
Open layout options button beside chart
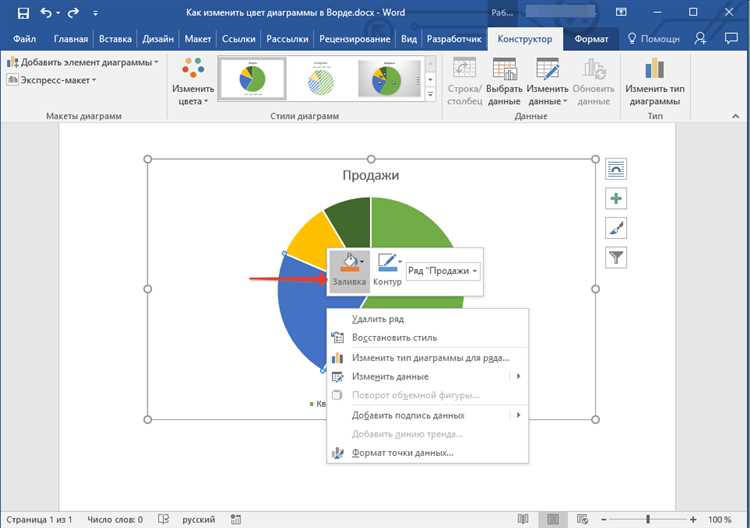(x=616, y=169)
